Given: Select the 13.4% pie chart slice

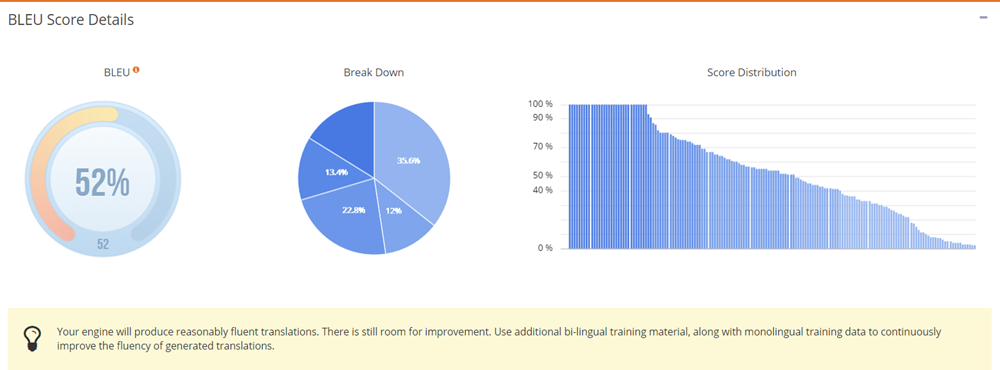Looking at the screenshot, I should click(x=328, y=171).
